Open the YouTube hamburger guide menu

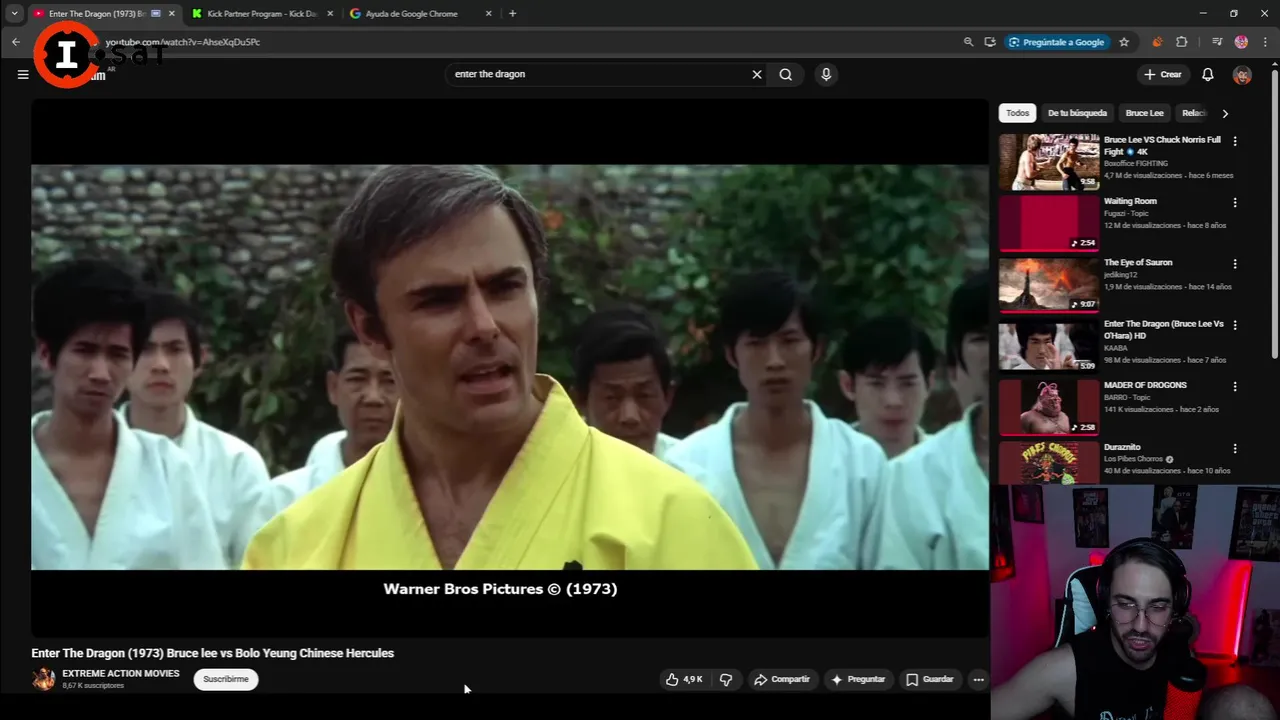point(23,74)
